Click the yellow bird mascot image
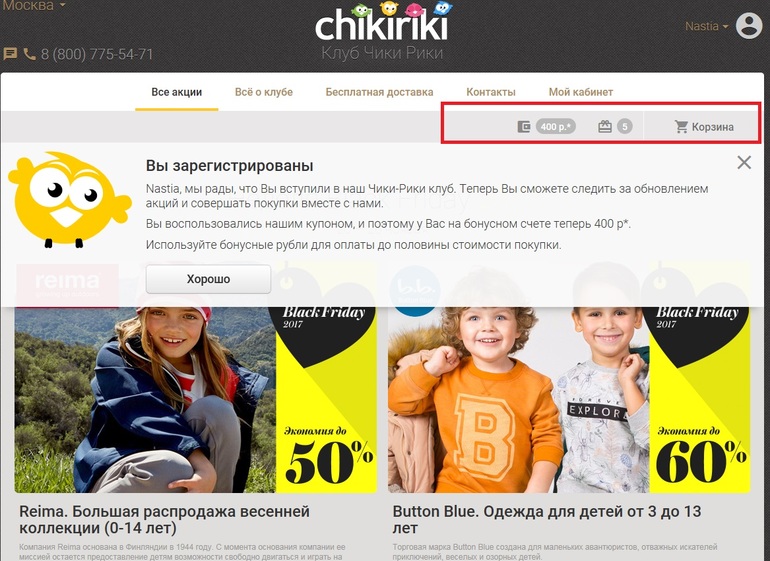The height and width of the screenshot is (561, 770). (x=70, y=199)
